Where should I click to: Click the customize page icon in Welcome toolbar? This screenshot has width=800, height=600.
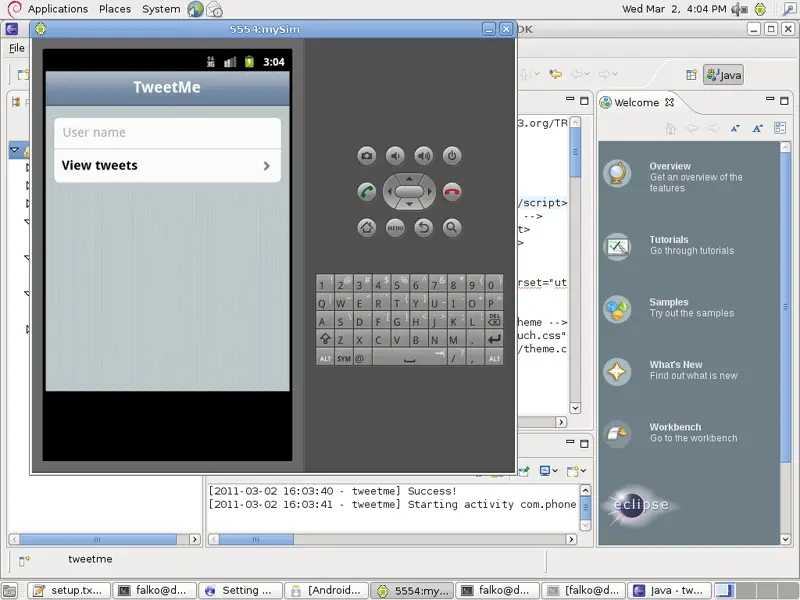point(780,128)
